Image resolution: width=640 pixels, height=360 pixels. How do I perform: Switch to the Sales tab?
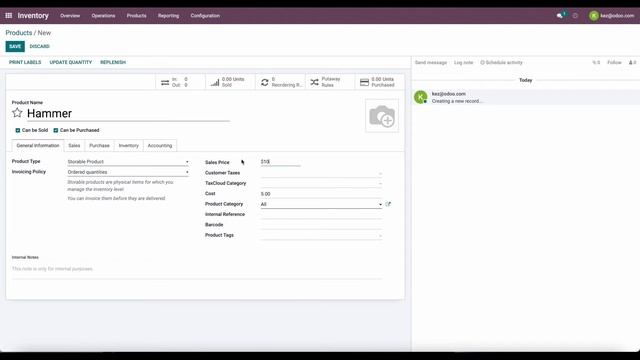coord(74,146)
